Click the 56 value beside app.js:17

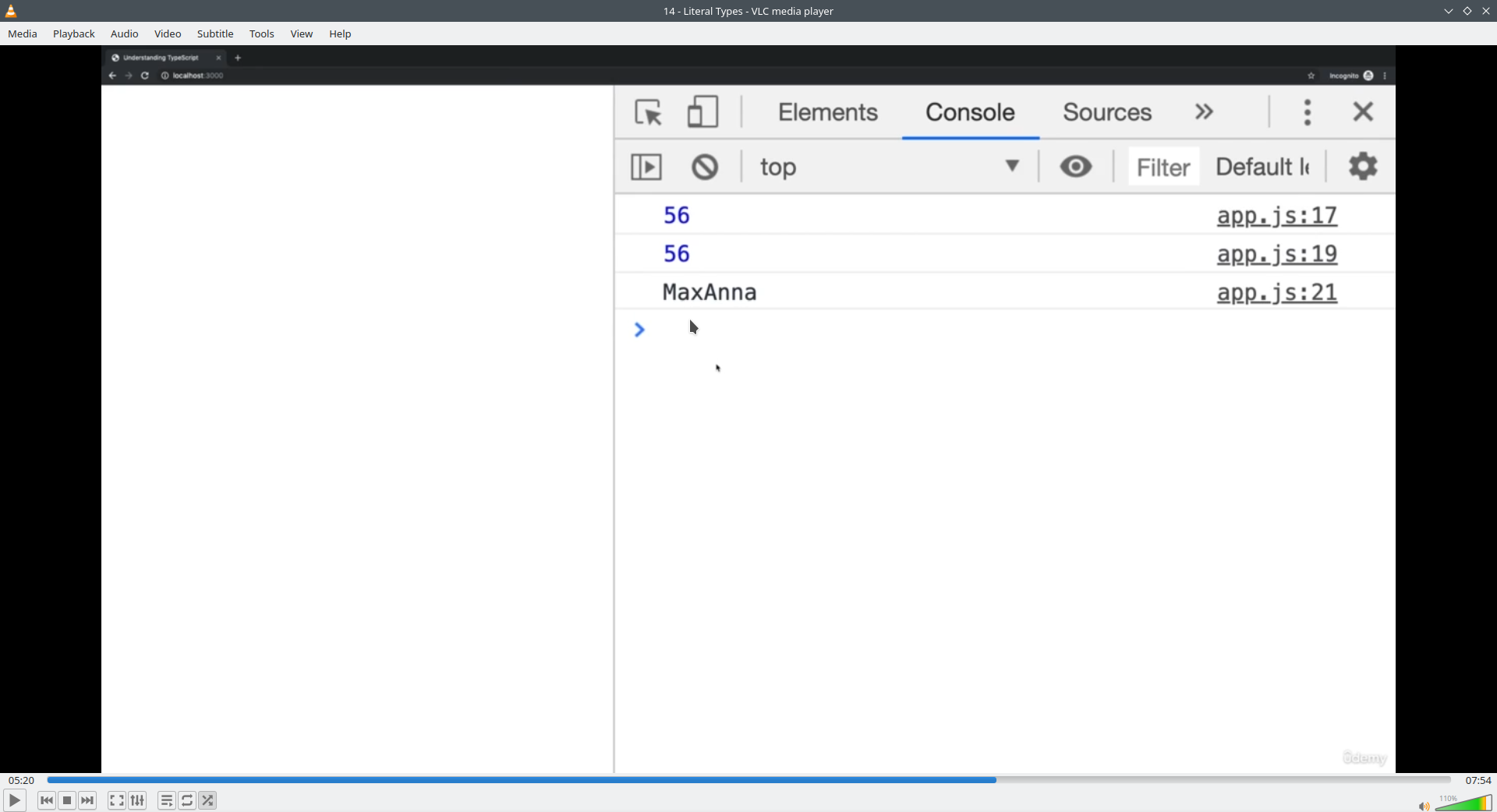point(677,215)
